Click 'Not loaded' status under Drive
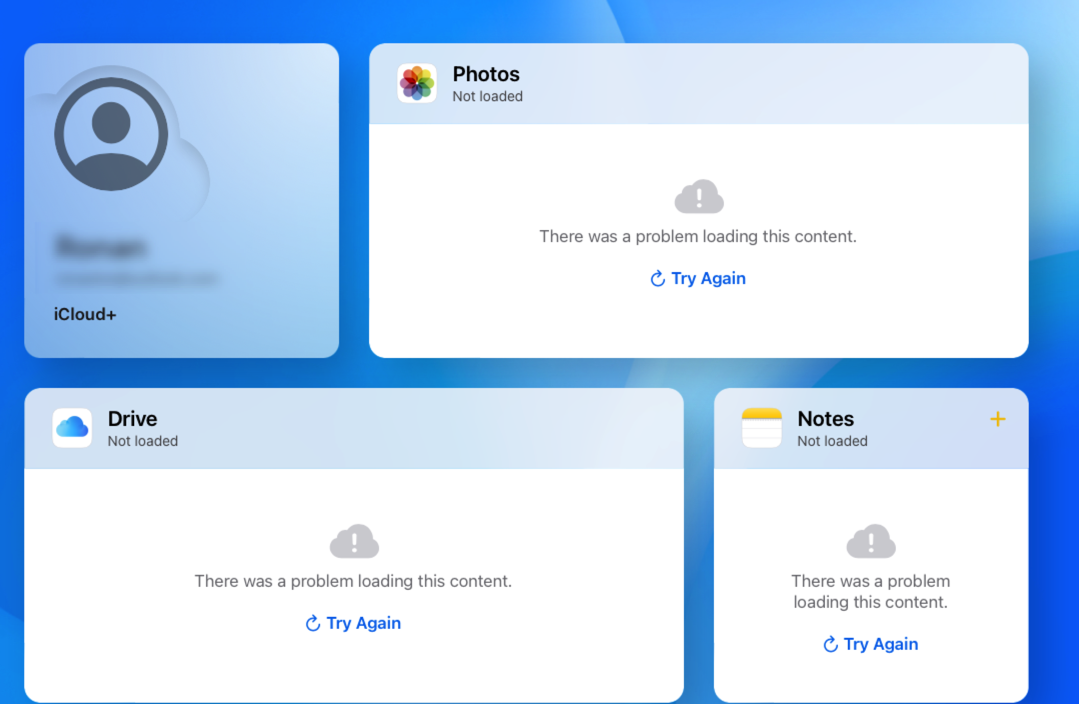Screen dimensions: 1079x704 pyautogui.click(x=142, y=441)
